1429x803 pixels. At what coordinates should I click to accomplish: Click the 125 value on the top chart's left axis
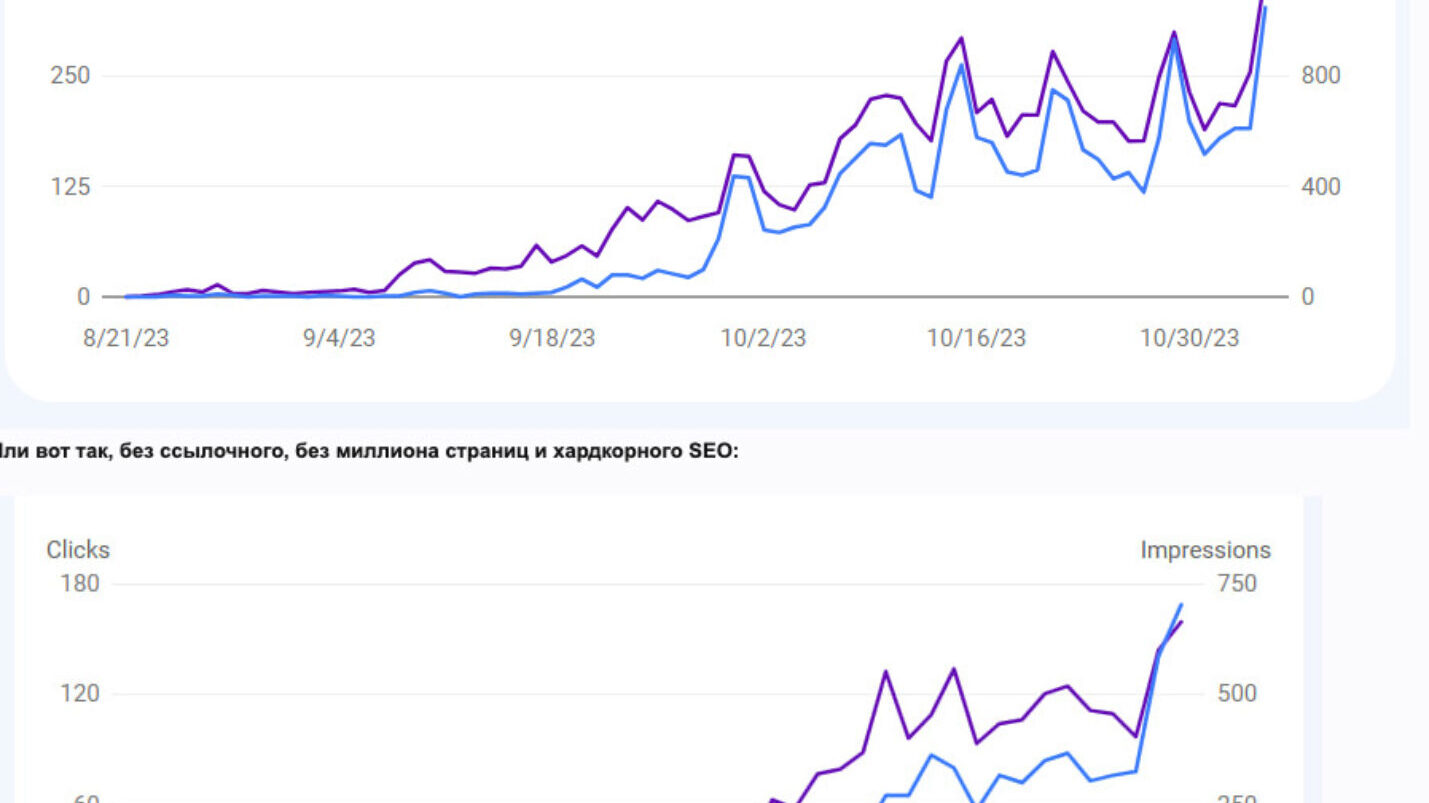click(x=70, y=186)
